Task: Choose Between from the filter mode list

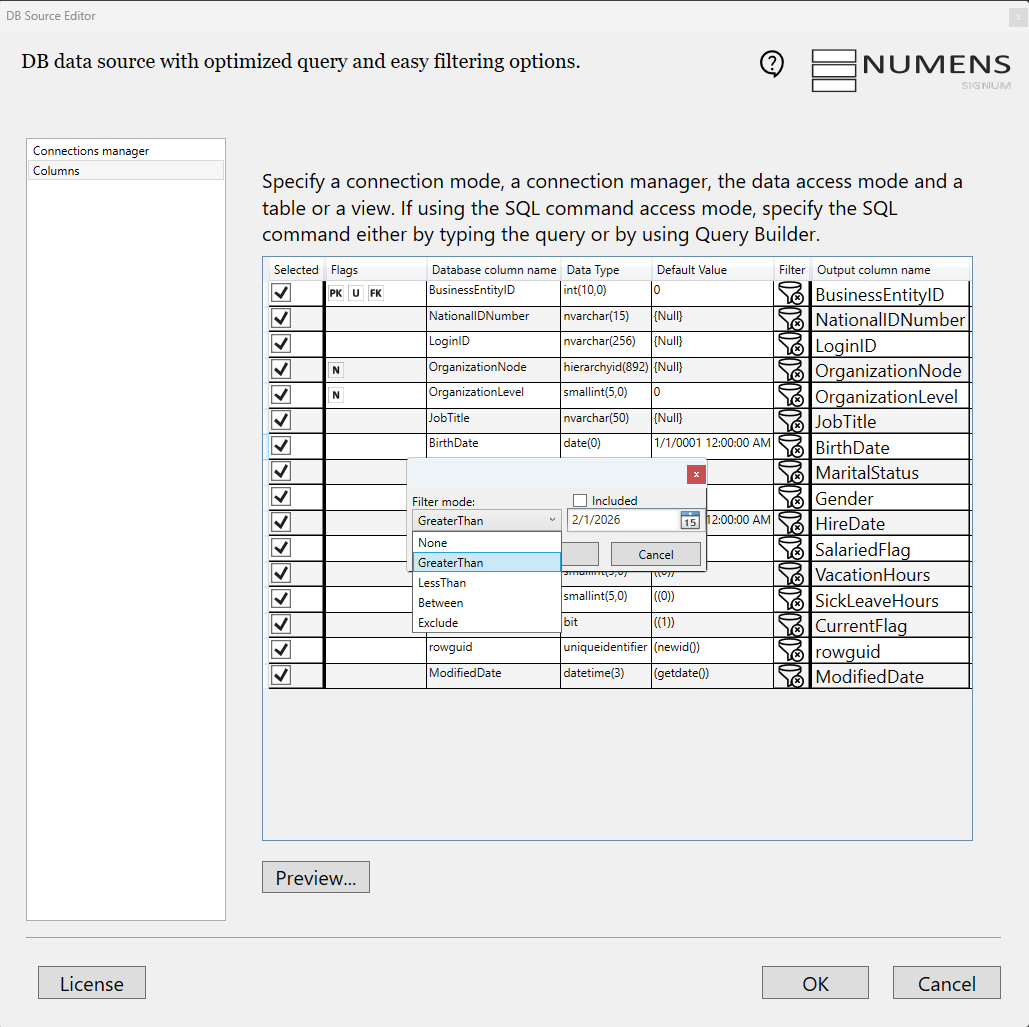Action: tap(440, 603)
